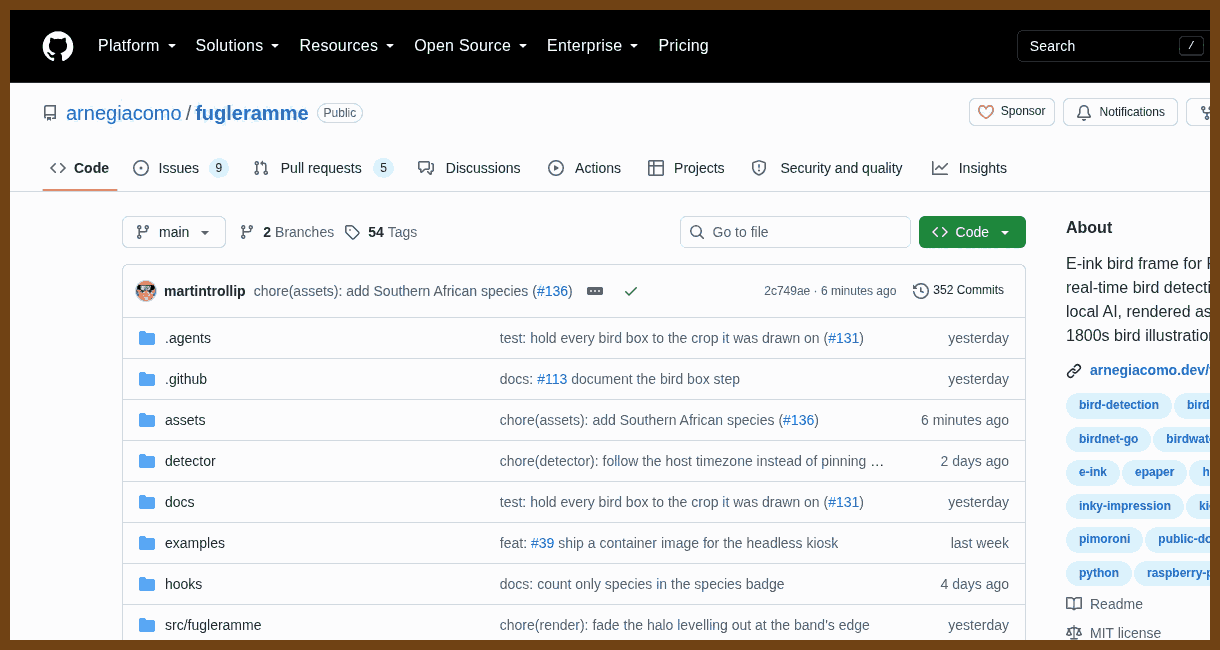Click folder icon beside hooks
The width and height of the screenshot is (1220, 650).
(147, 584)
